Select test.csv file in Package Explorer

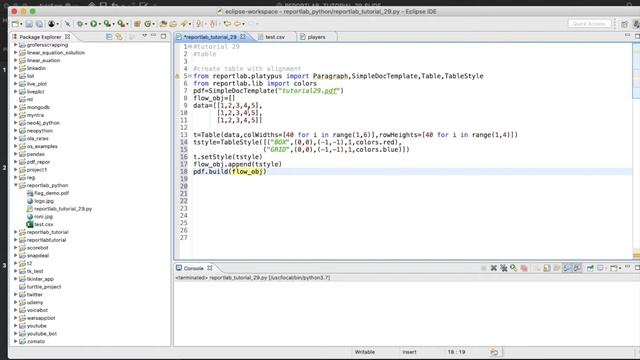coord(43,224)
